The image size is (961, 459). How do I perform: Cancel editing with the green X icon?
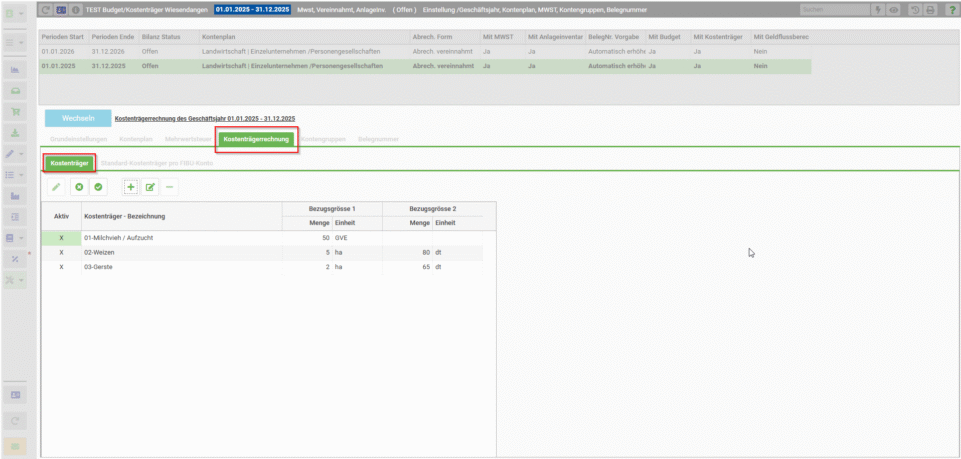79,187
